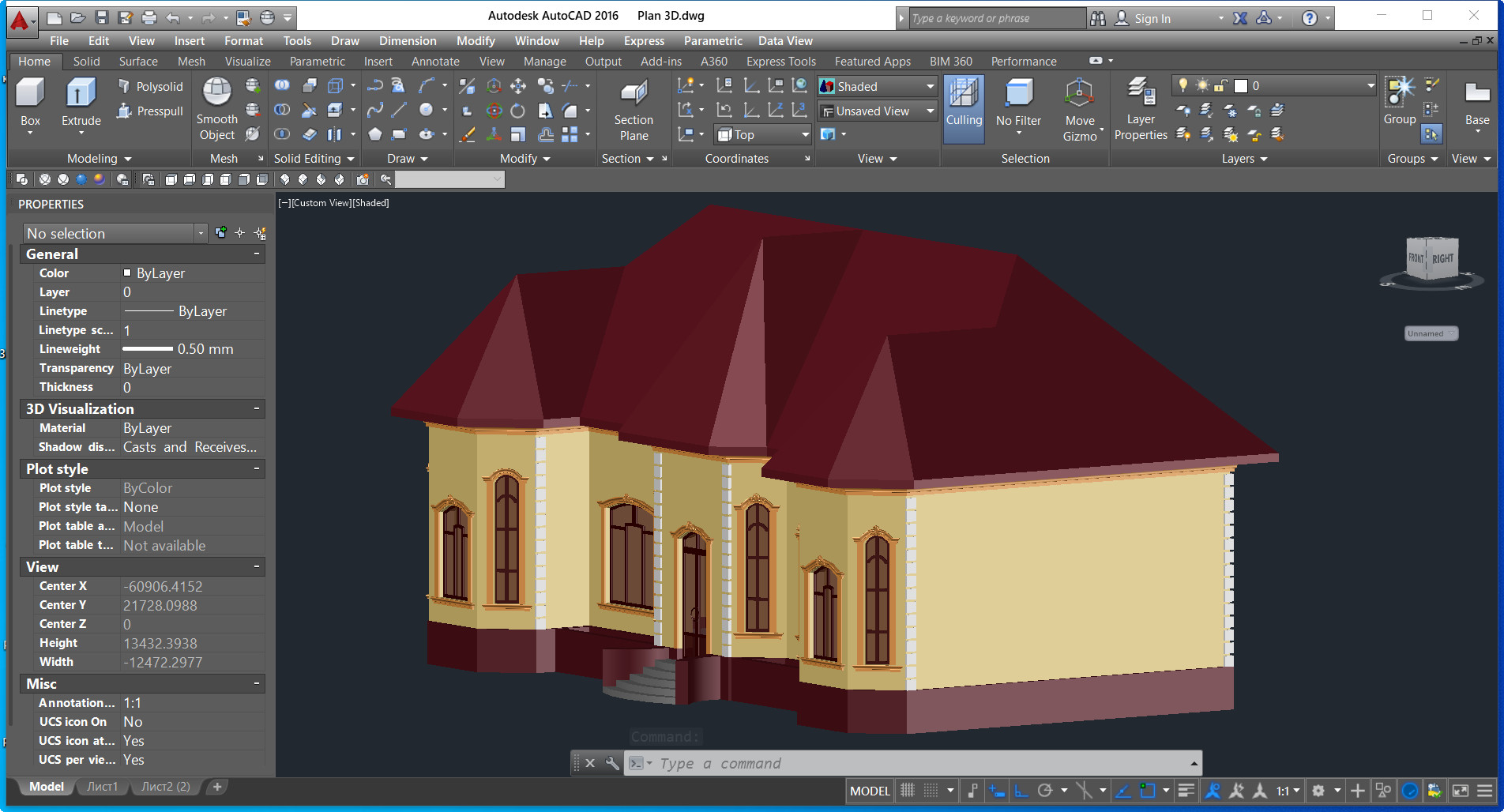Switch to the Лист1 layout tab
Screen dimensions: 1504x812
pos(102,787)
